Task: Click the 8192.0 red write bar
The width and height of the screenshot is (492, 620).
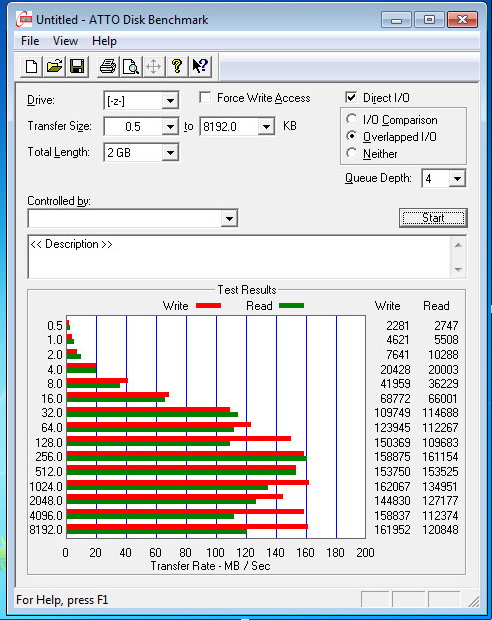Action: coord(187,526)
